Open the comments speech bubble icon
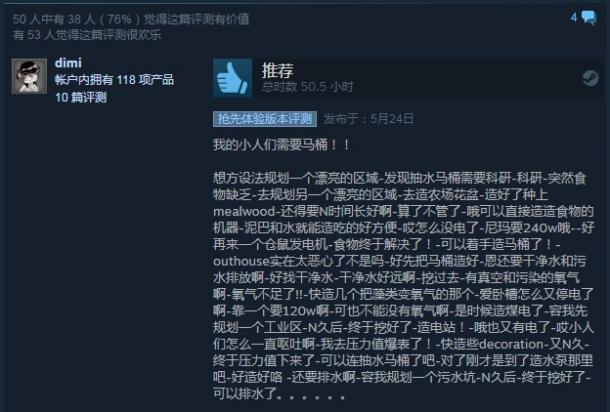The width and height of the screenshot is (610, 412). pyautogui.click(x=589, y=18)
